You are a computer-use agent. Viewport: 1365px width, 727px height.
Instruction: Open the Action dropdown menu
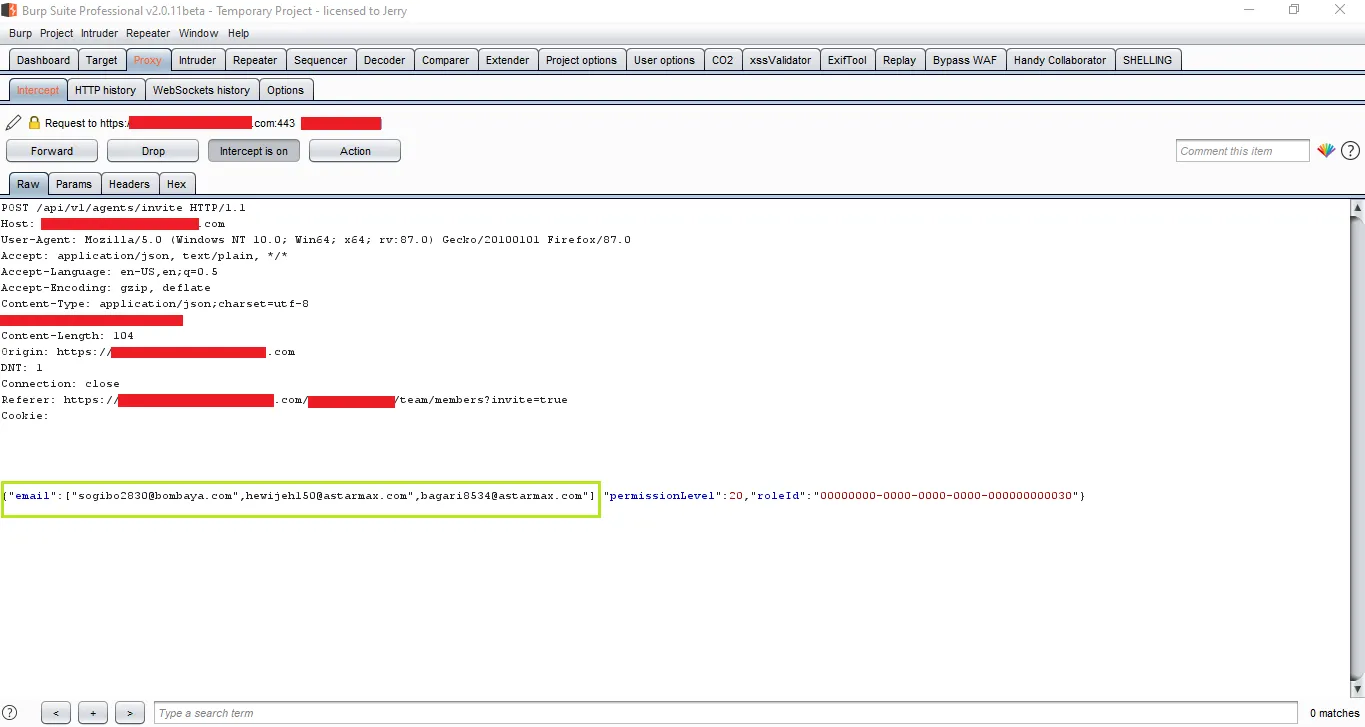pos(355,151)
